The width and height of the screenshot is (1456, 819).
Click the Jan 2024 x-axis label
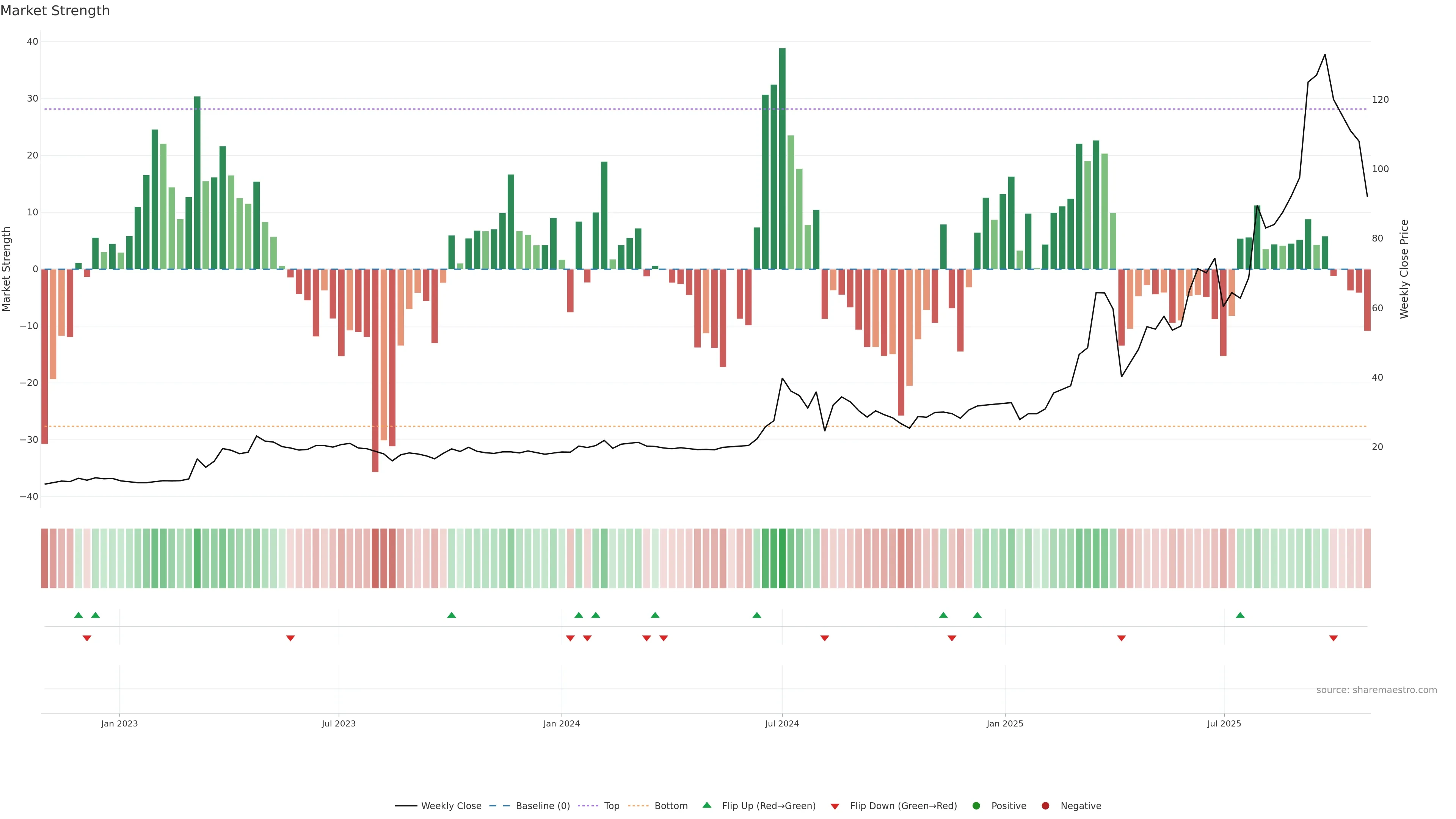click(x=561, y=723)
